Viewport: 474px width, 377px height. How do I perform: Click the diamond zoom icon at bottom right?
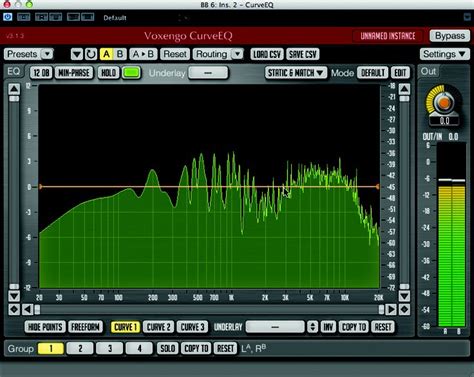(x=404, y=310)
